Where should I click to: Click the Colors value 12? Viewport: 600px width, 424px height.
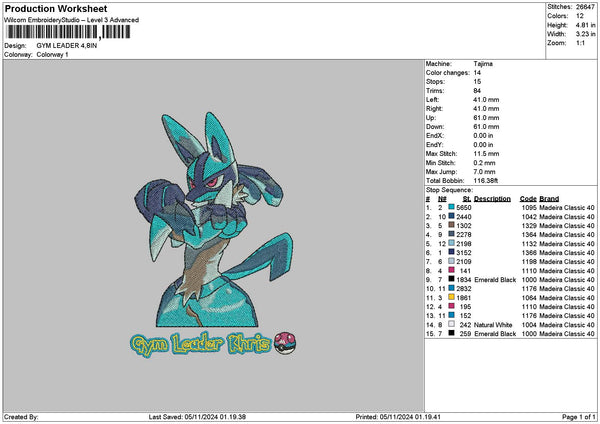pyautogui.click(x=580, y=16)
